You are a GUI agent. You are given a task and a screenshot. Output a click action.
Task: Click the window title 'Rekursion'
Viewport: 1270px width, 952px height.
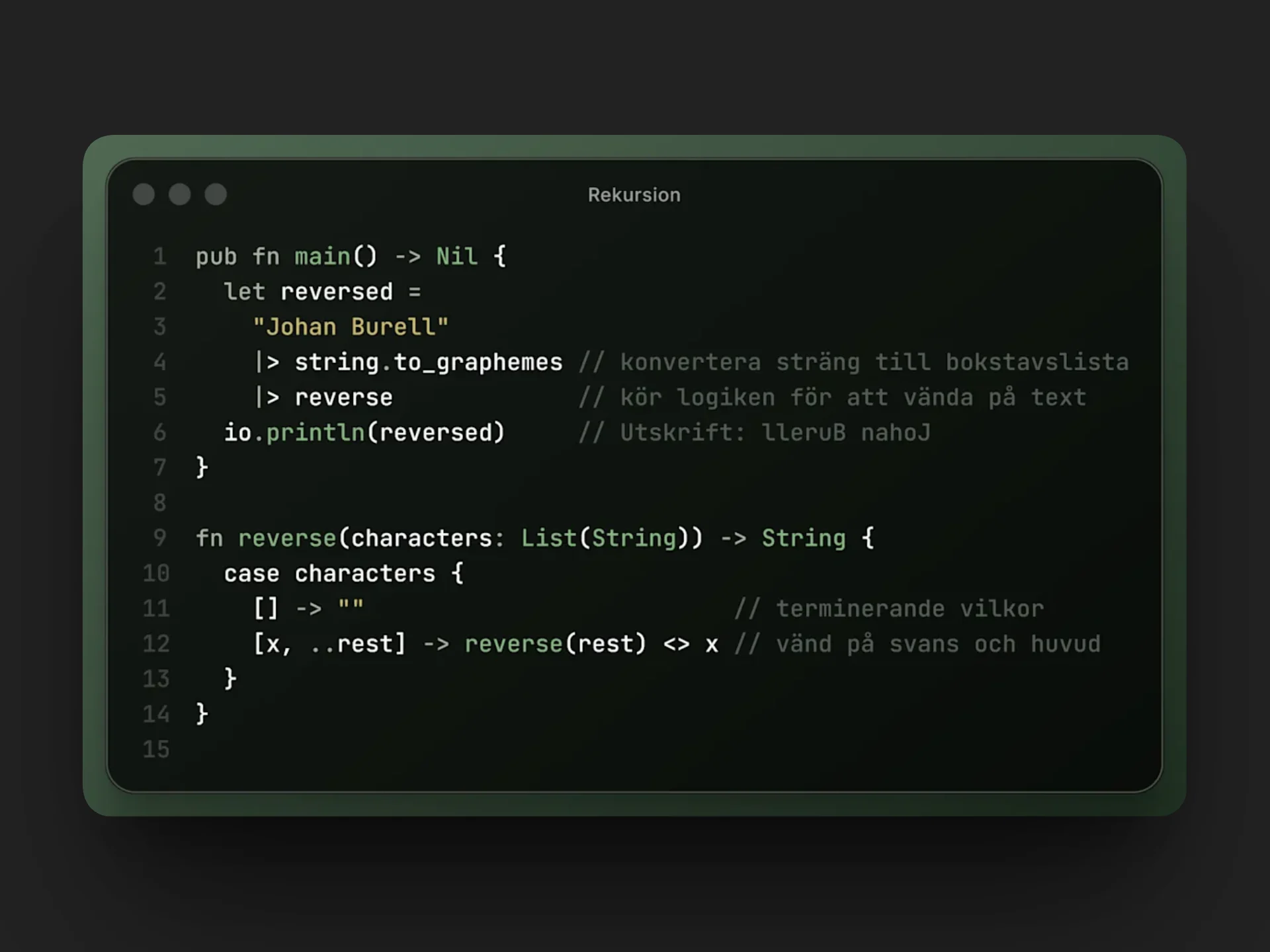coord(634,195)
